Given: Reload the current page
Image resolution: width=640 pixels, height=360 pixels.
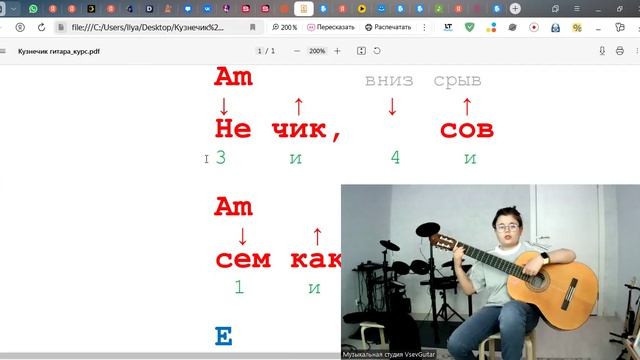Looking at the screenshot, I should [x=41, y=27].
